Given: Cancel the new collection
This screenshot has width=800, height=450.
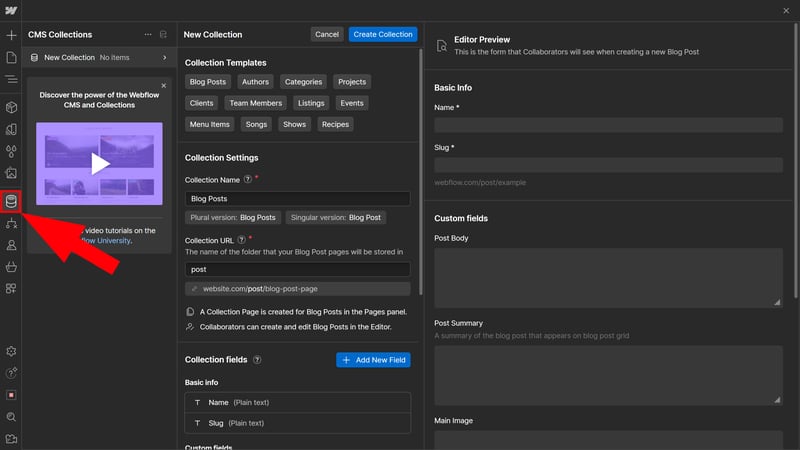Looking at the screenshot, I should point(327,34).
